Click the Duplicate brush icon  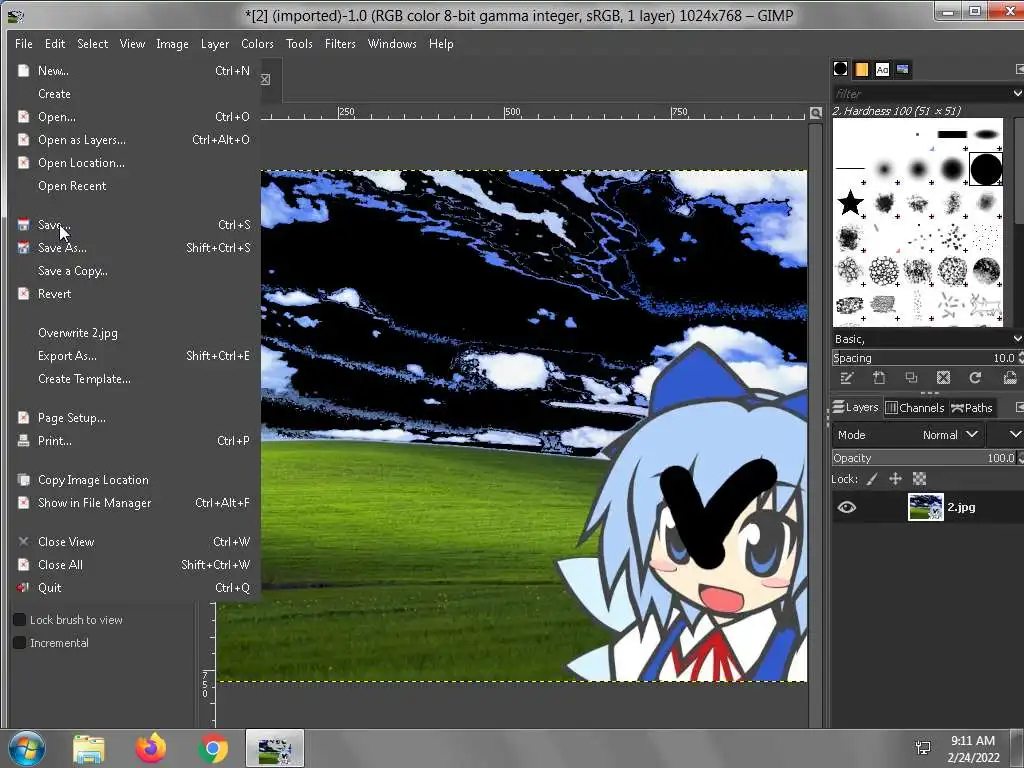911,378
